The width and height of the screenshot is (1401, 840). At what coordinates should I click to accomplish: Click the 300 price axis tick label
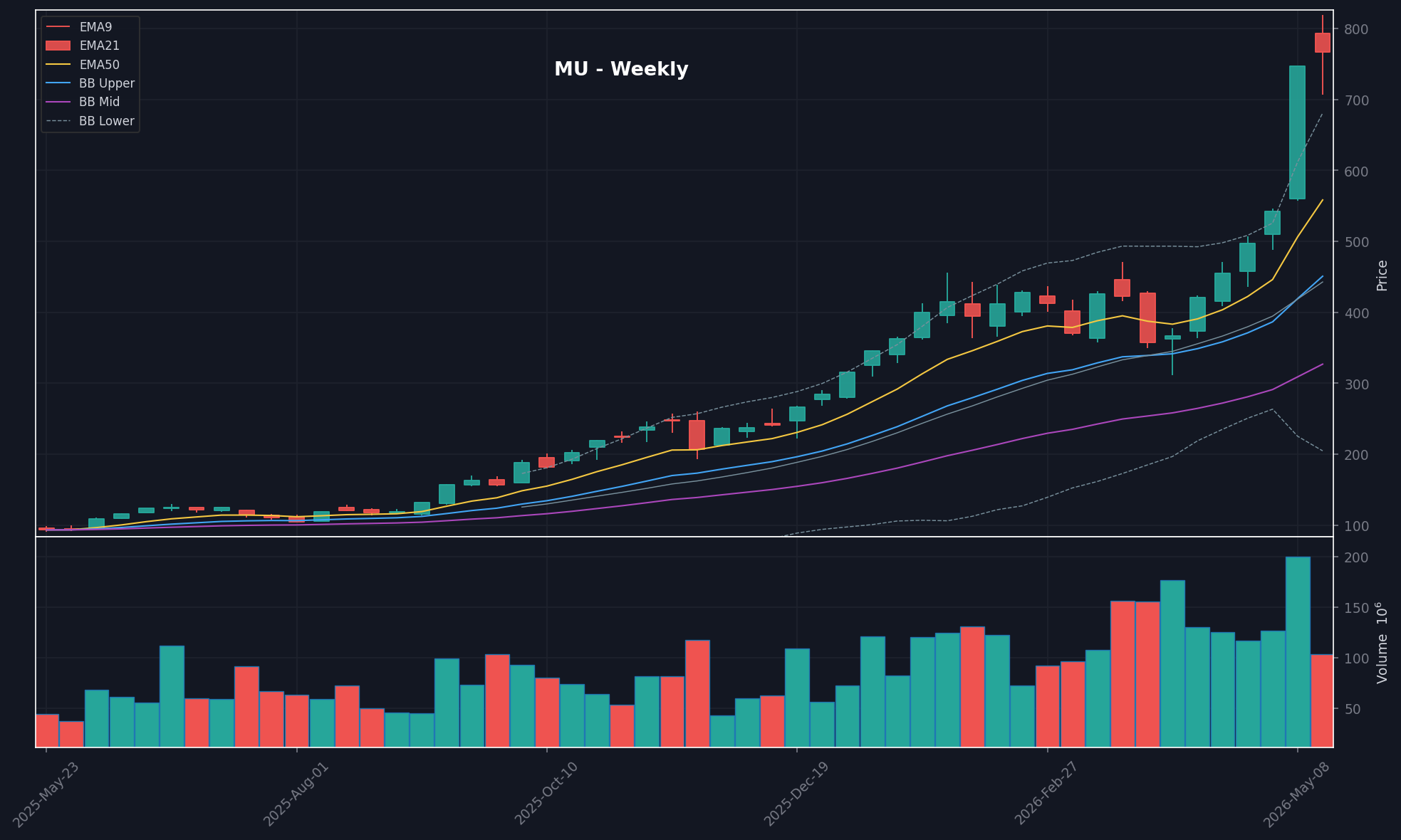click(x=1356, y=384)
